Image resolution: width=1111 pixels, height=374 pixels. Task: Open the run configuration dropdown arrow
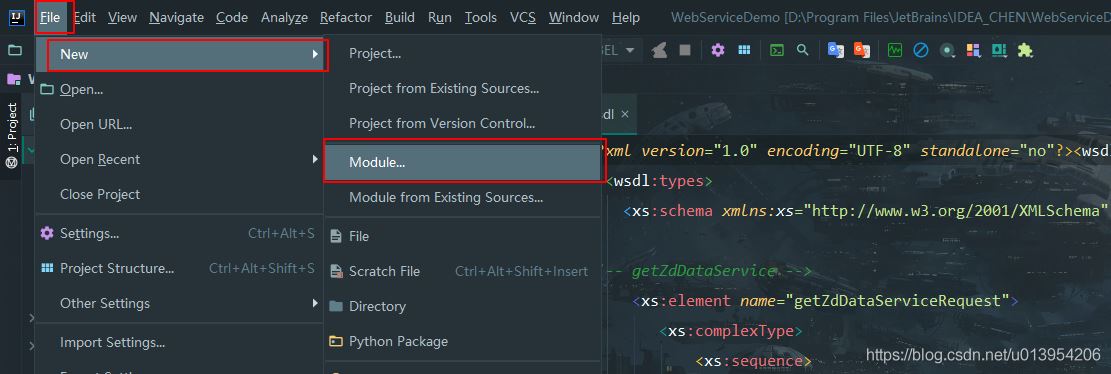[629, 50]
